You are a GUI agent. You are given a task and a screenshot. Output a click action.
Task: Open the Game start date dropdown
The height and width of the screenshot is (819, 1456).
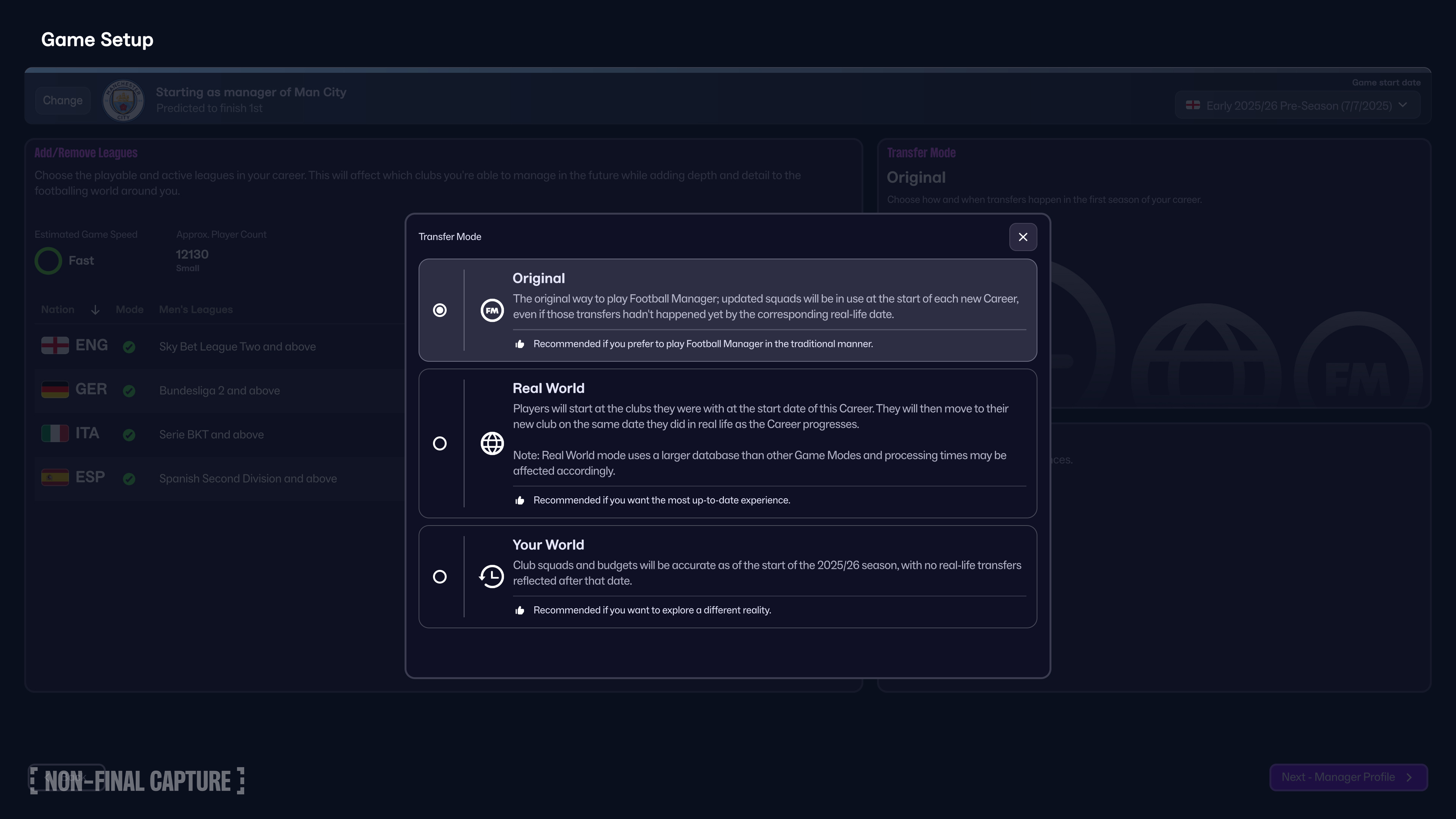pos(1297,106)
